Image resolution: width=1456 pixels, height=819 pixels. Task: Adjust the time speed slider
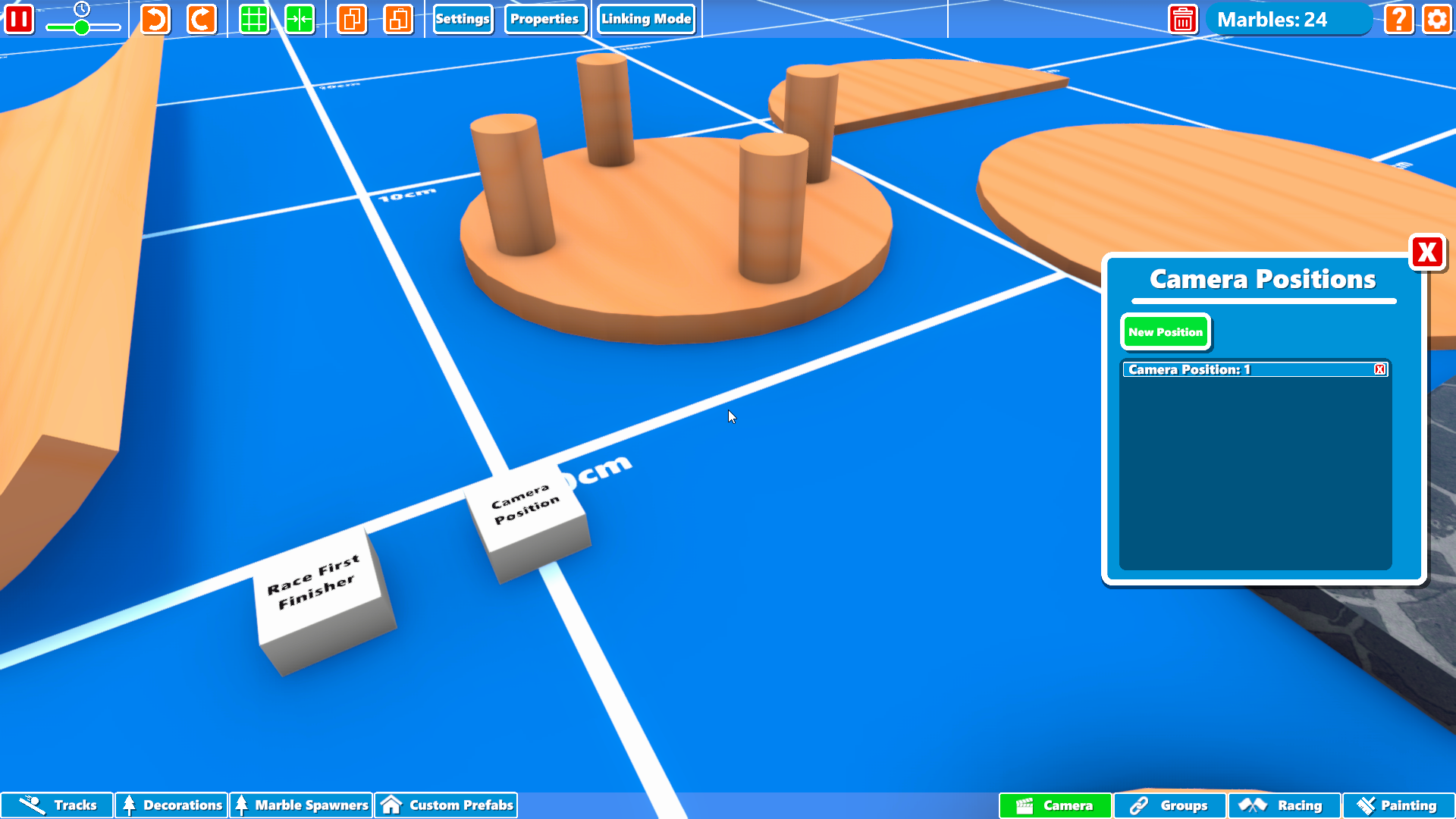82,27
